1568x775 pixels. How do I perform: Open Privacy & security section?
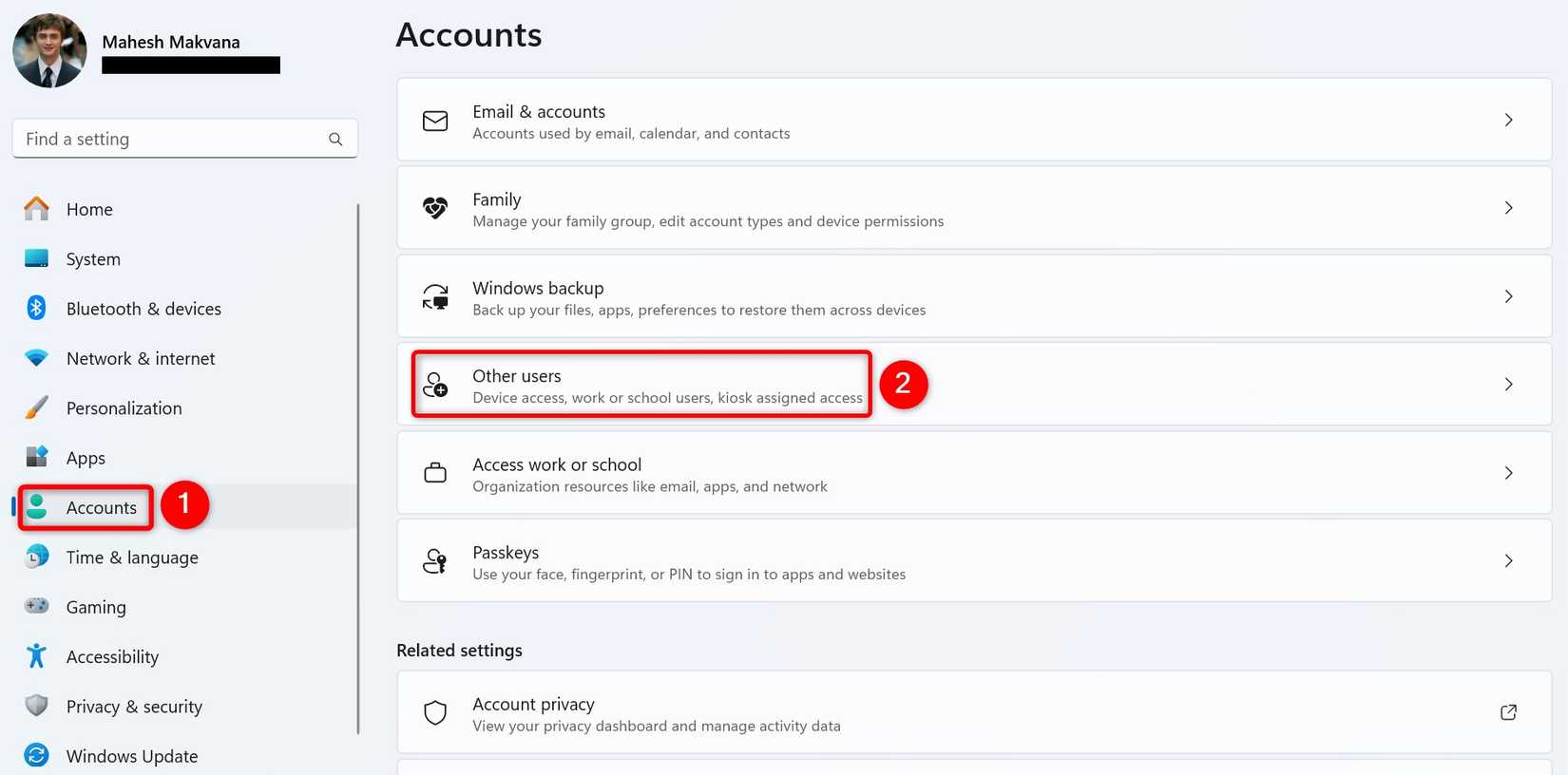[133, 707]
